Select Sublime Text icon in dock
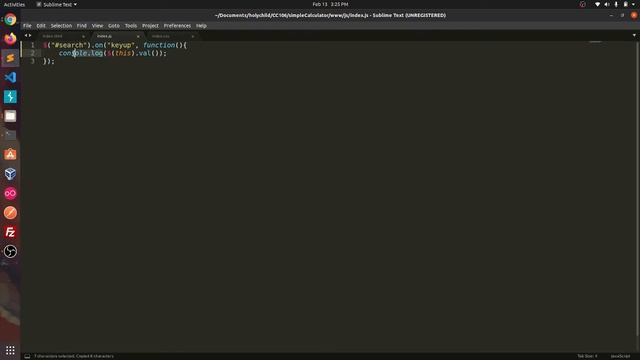 click(x=10, y=58)
